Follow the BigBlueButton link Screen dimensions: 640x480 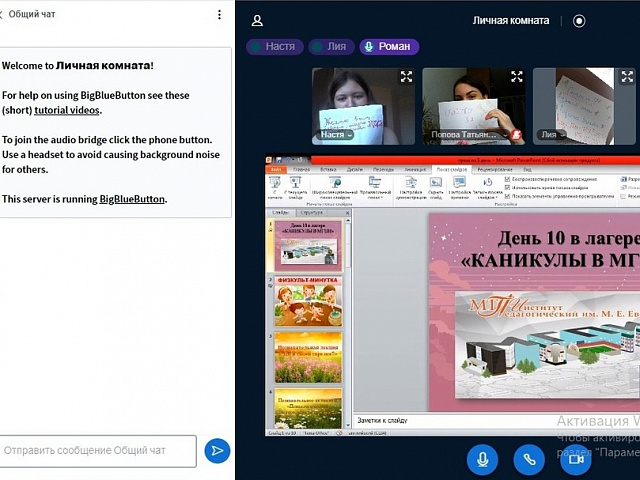pyautogui.click(x=132, y=199)
